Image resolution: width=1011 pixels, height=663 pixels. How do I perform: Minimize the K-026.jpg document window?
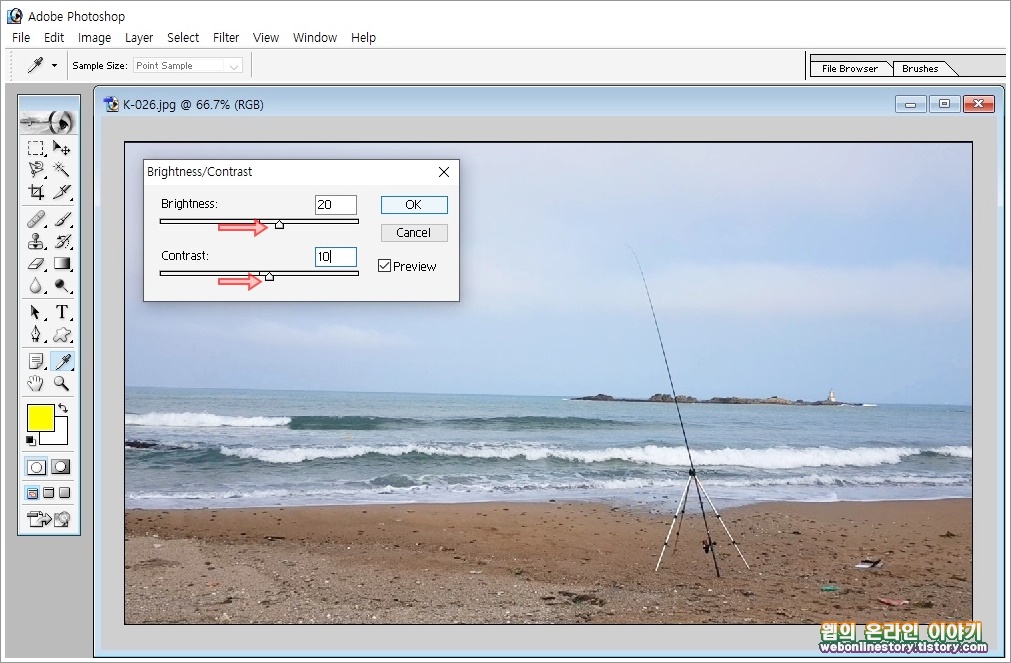(910, 104)
